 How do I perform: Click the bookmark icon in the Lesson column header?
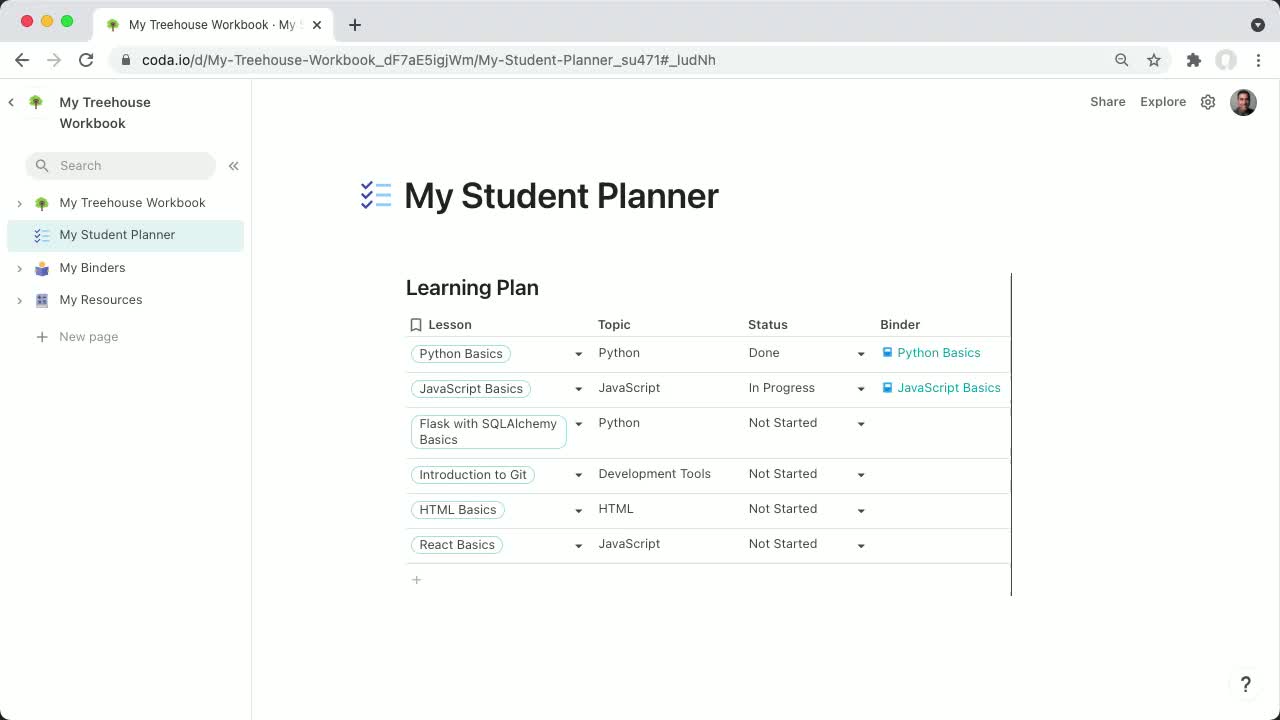tap(415, 324)
